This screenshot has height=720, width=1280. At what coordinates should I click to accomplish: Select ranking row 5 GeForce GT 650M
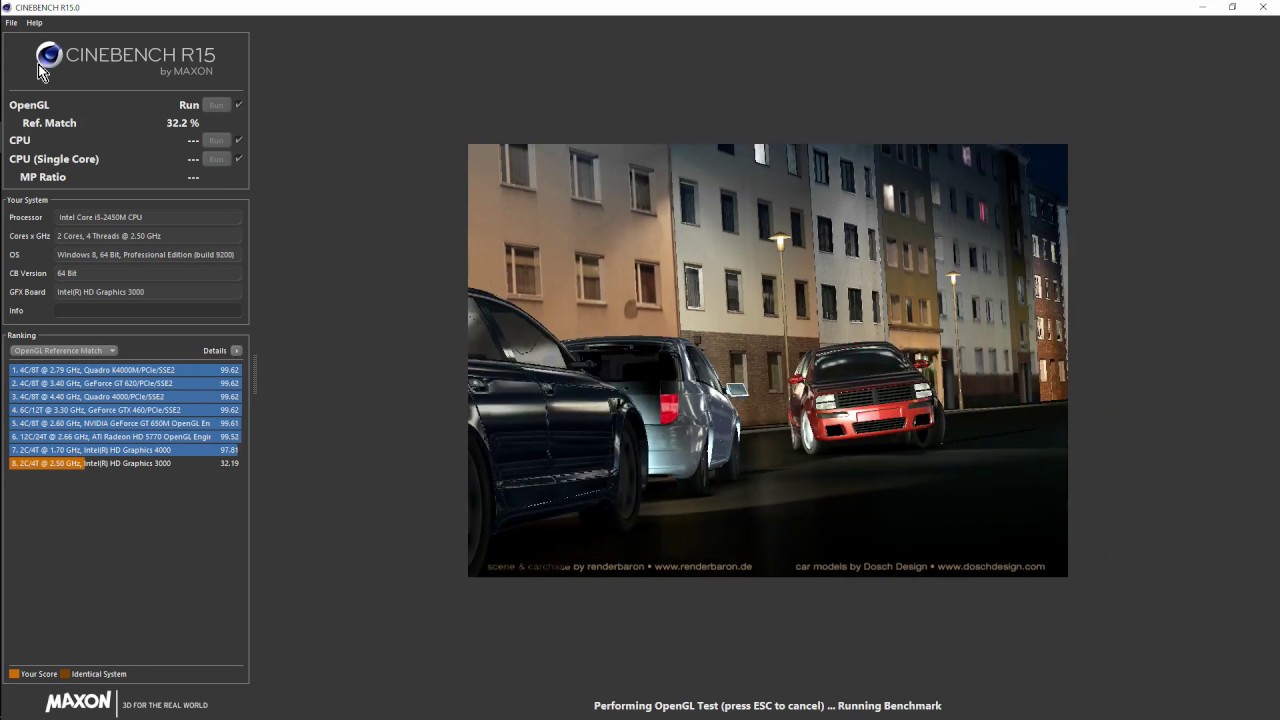(x=125, y=423)
